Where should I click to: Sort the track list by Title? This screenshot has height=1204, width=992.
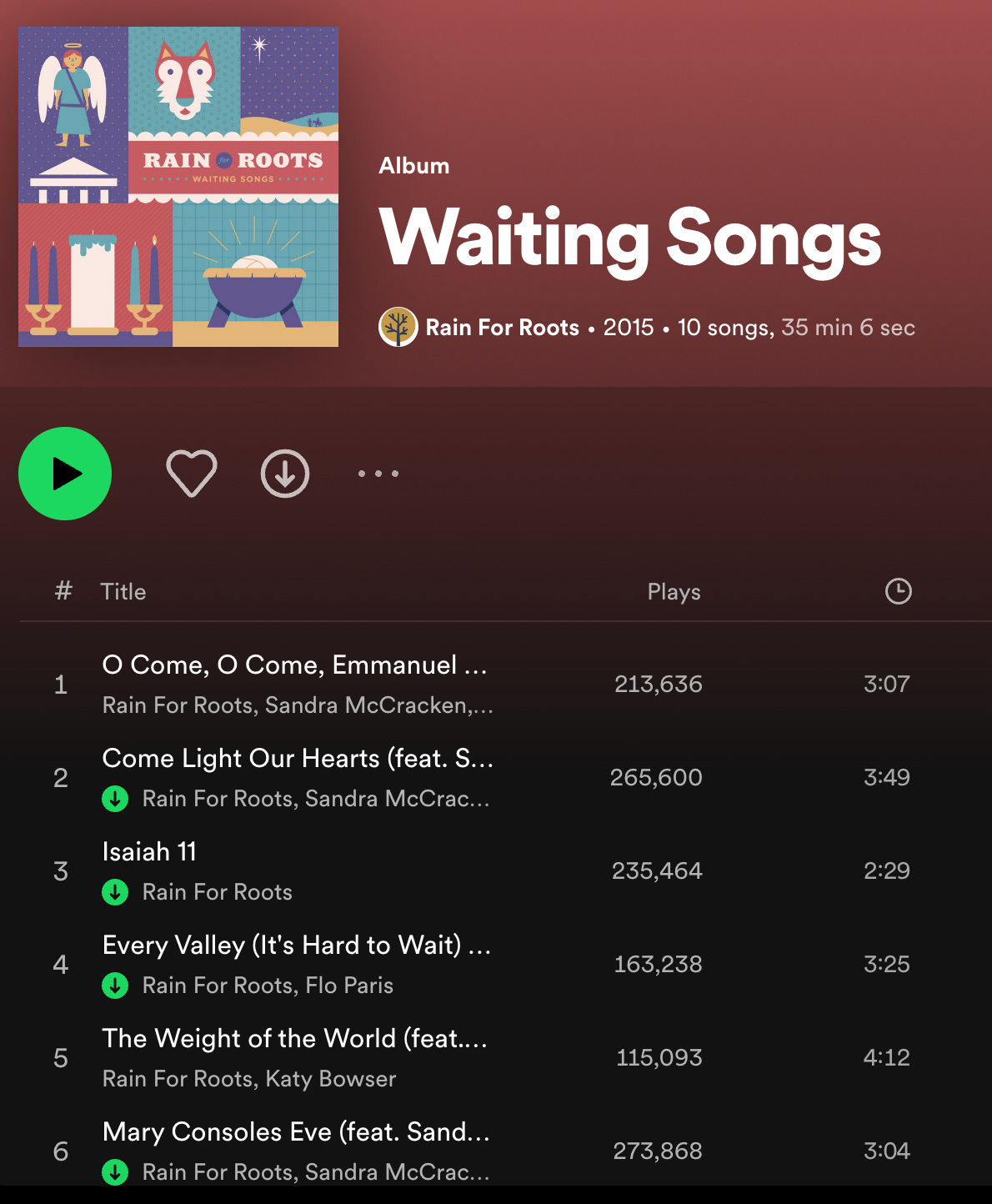[123, 592]
